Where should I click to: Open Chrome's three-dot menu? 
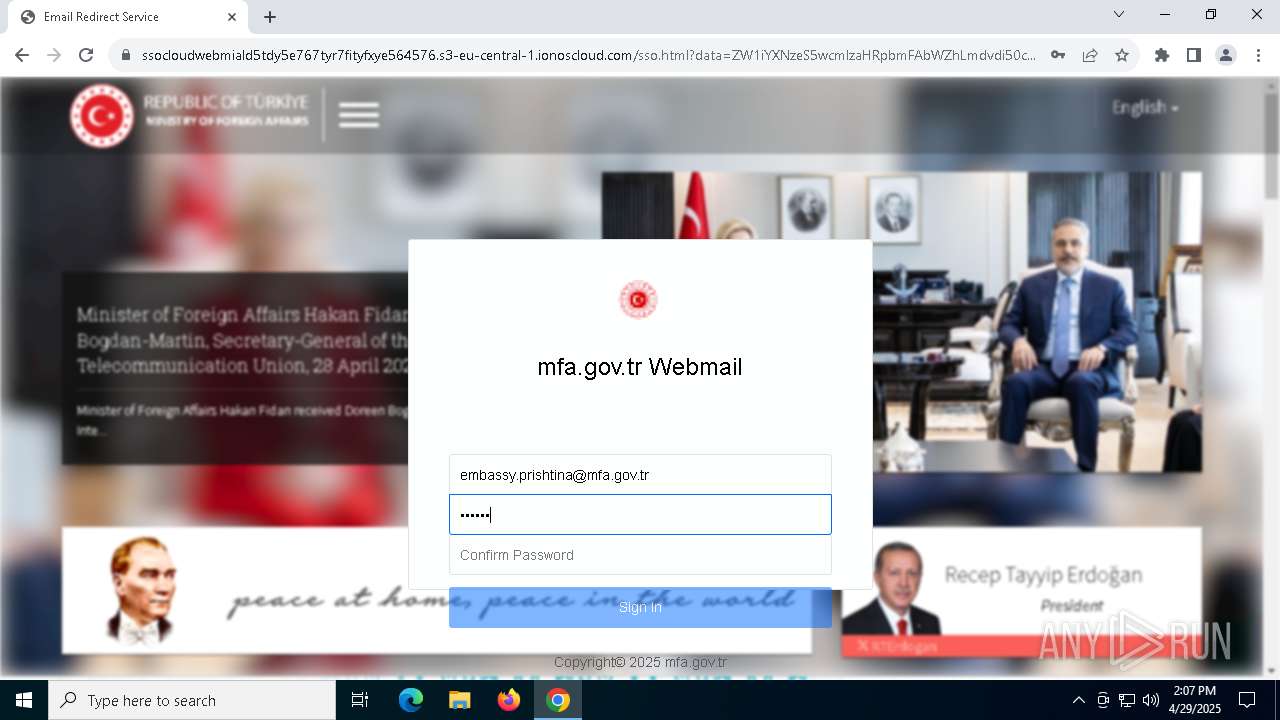point(1258,55)
